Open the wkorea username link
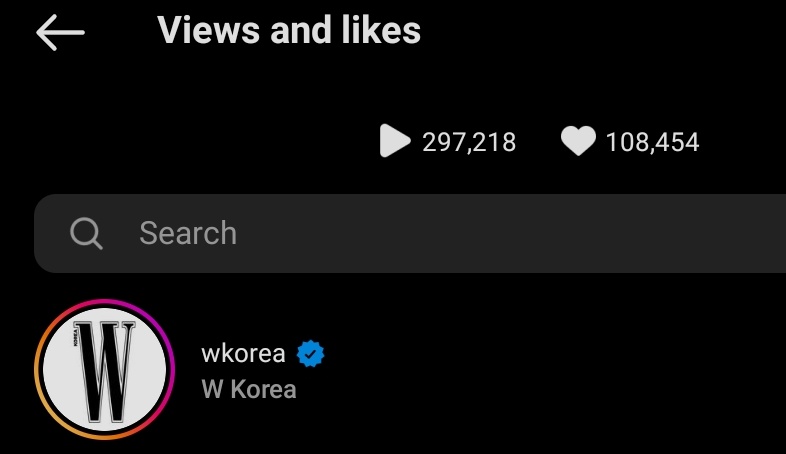 [x=243, y=354]
